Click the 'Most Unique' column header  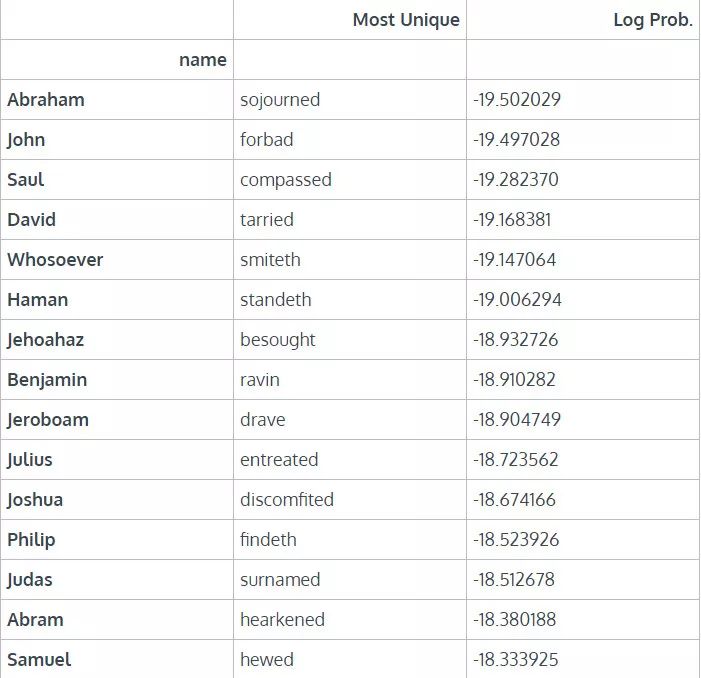point(406,20)
